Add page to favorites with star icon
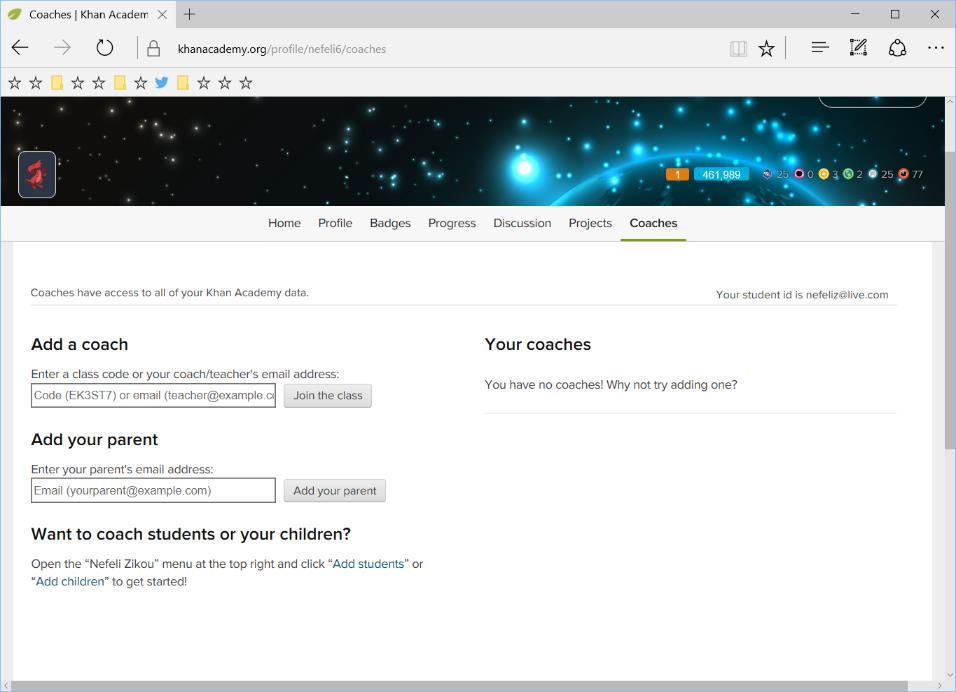956x692 pixels. point(766,49)
